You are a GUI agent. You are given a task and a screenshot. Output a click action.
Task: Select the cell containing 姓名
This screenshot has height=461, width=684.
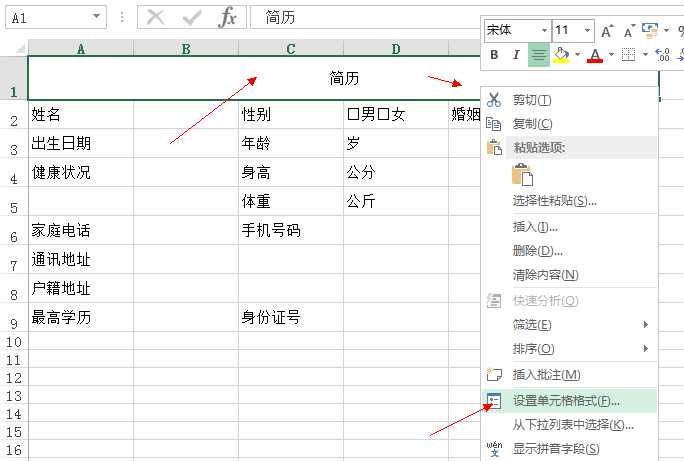click(81, 115)
